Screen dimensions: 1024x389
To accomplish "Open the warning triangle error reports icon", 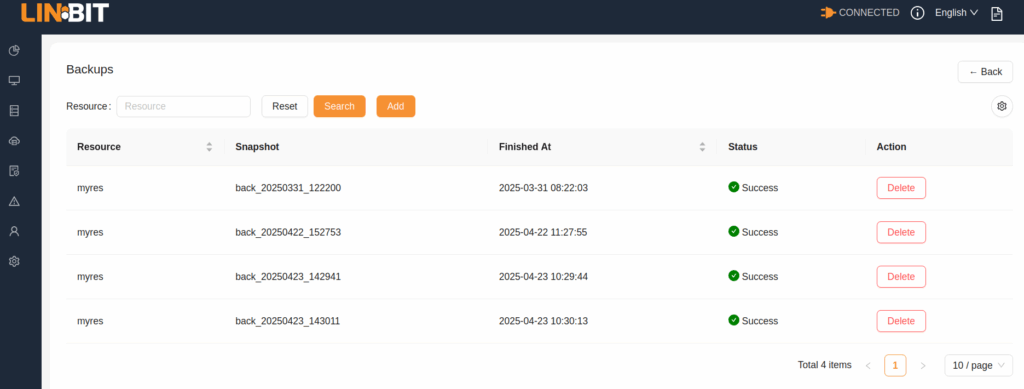I will (x=14, y=201).
